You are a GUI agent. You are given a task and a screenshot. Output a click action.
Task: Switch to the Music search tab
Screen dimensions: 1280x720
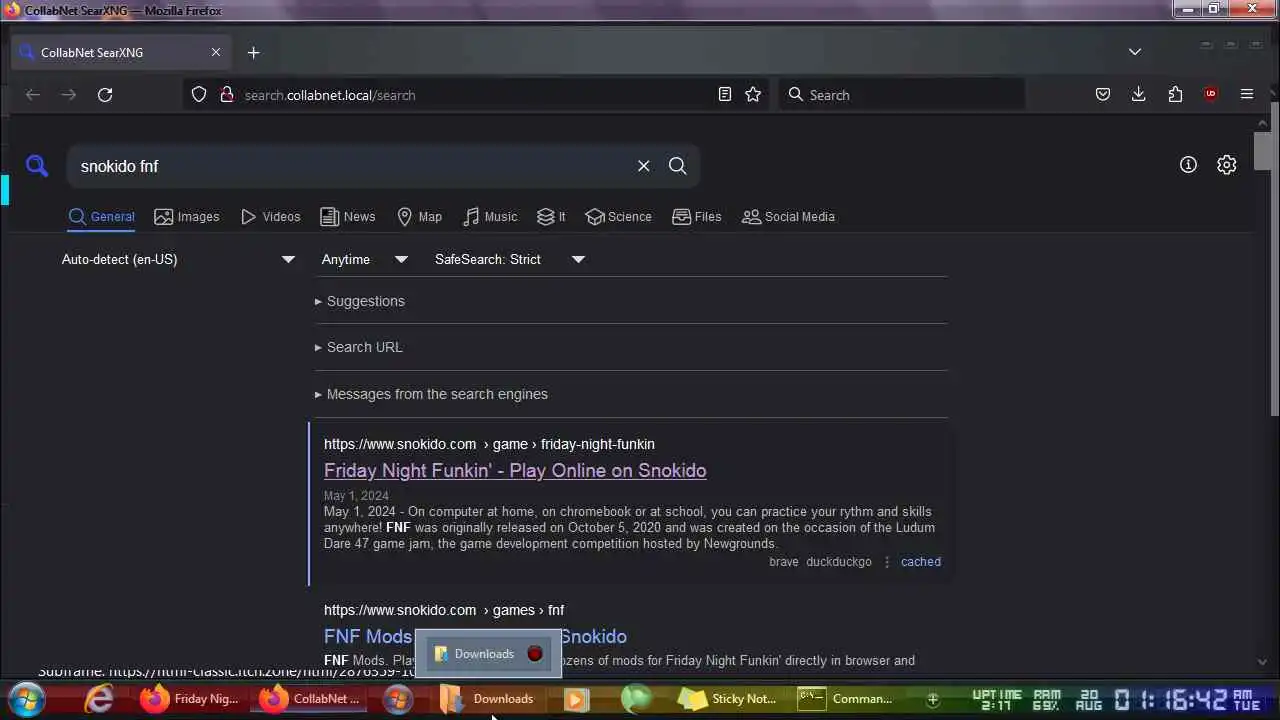click(x=490, y=216)
